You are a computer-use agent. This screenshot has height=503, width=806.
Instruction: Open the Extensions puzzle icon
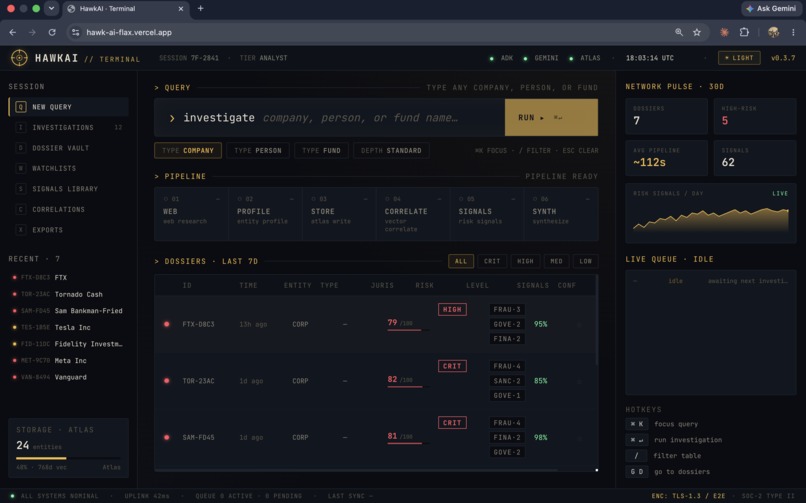[744, 32]
